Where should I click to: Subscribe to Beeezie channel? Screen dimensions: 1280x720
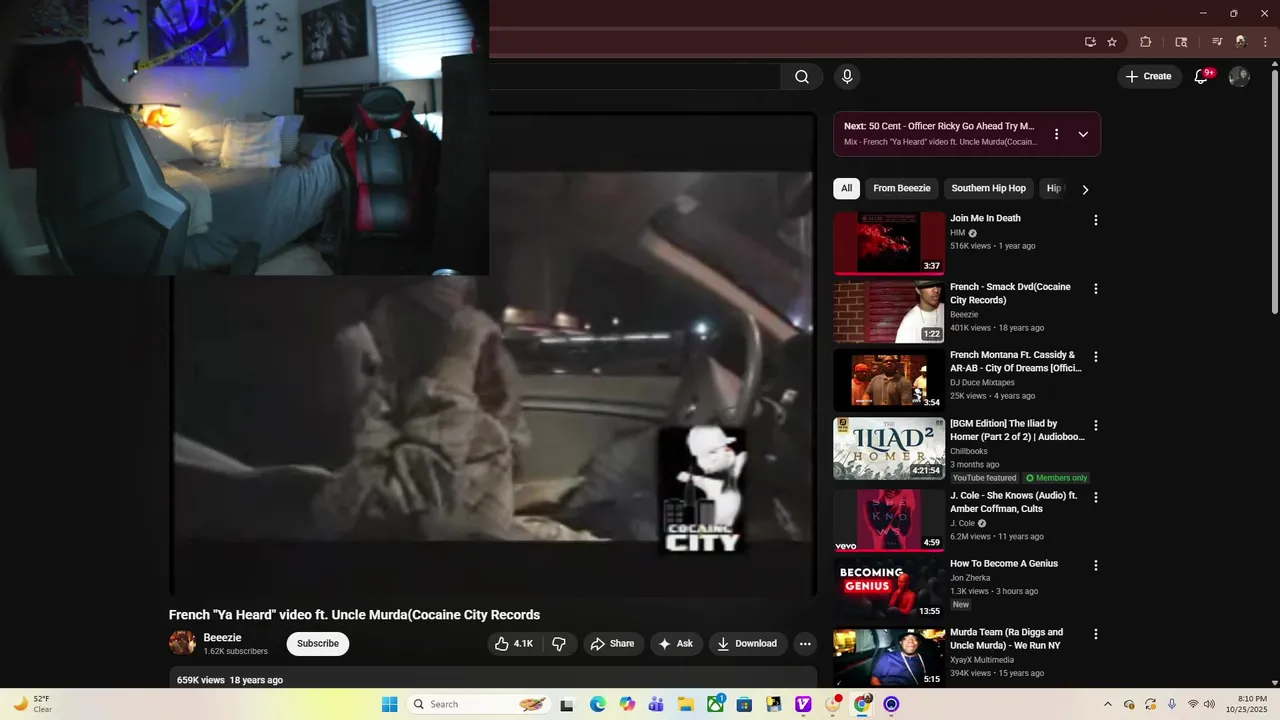[x=318, y=644]
